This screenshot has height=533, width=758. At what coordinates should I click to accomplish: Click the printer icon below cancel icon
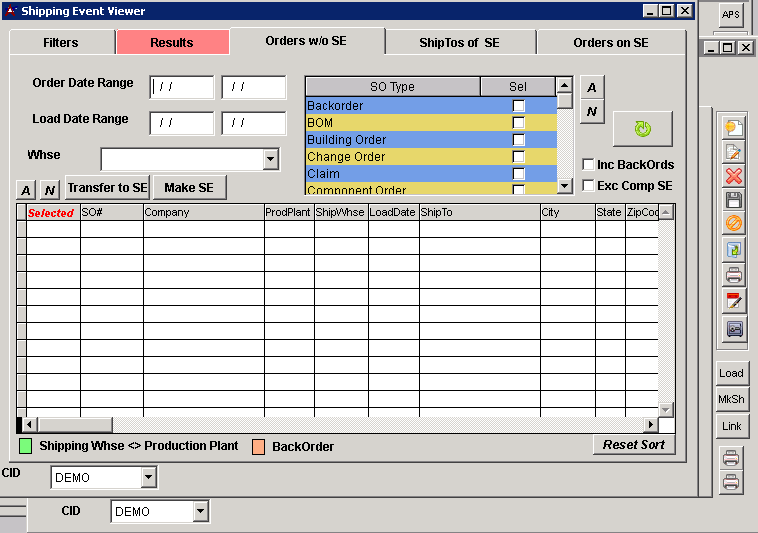[733, 275]
